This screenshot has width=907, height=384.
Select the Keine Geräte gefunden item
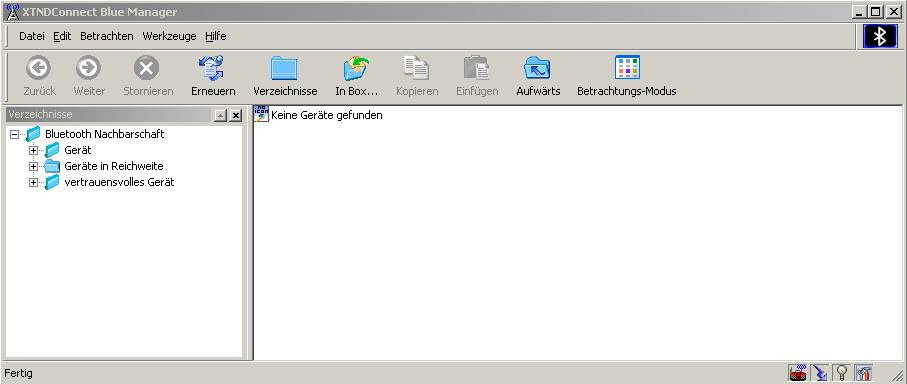click(x=319, y=115)
